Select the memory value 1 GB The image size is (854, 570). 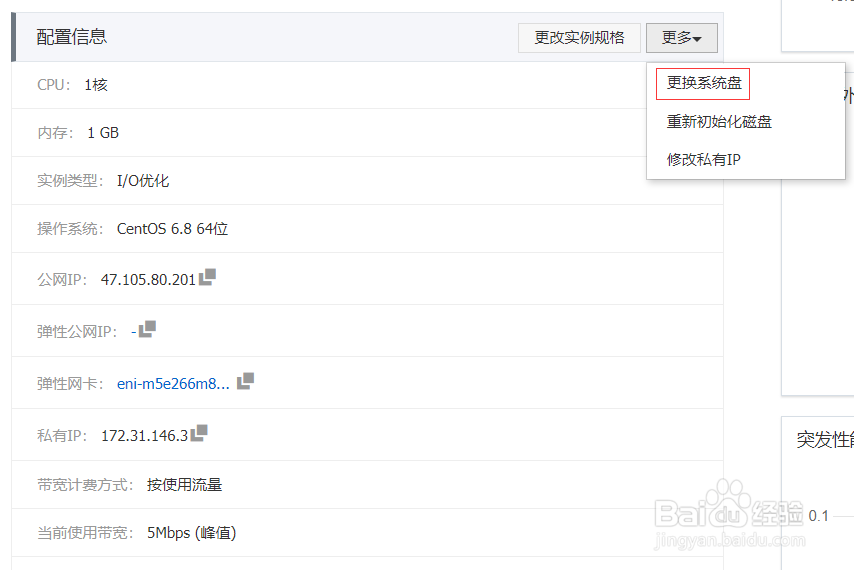[103, 133]
